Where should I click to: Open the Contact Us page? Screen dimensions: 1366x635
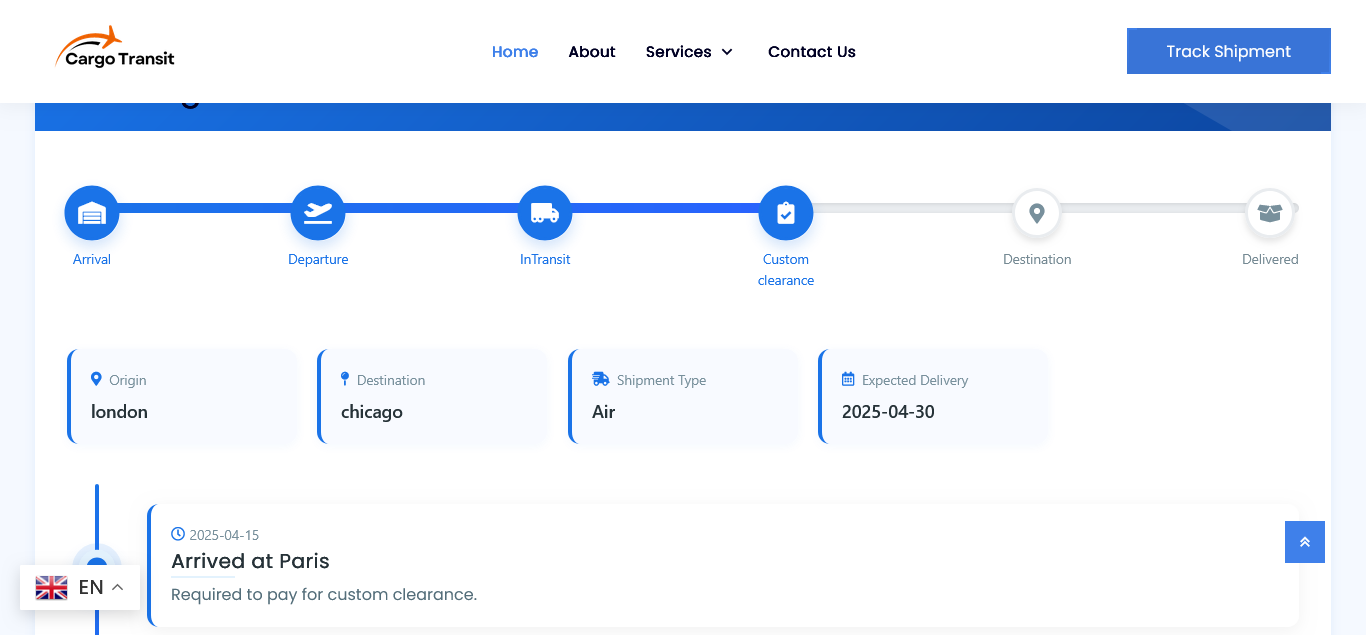click(812, 52)
